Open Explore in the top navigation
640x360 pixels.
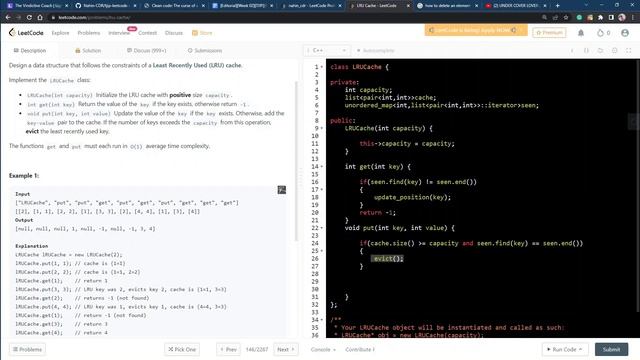coord(60,33)
